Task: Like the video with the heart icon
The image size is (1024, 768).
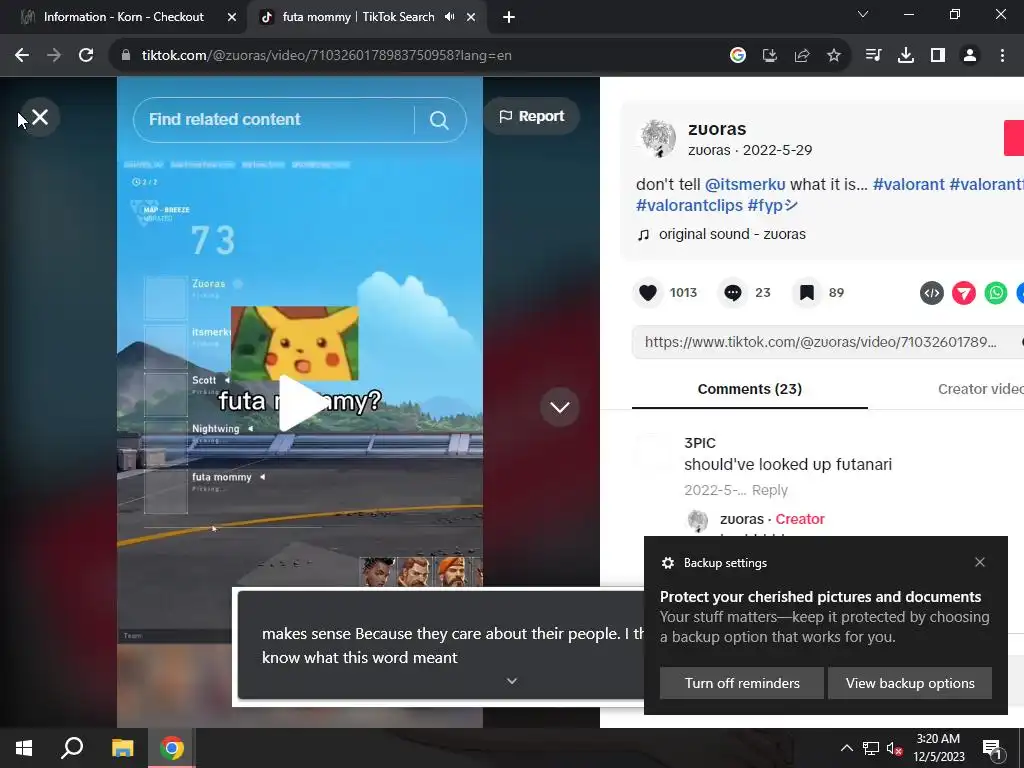Action: [648, 293]
